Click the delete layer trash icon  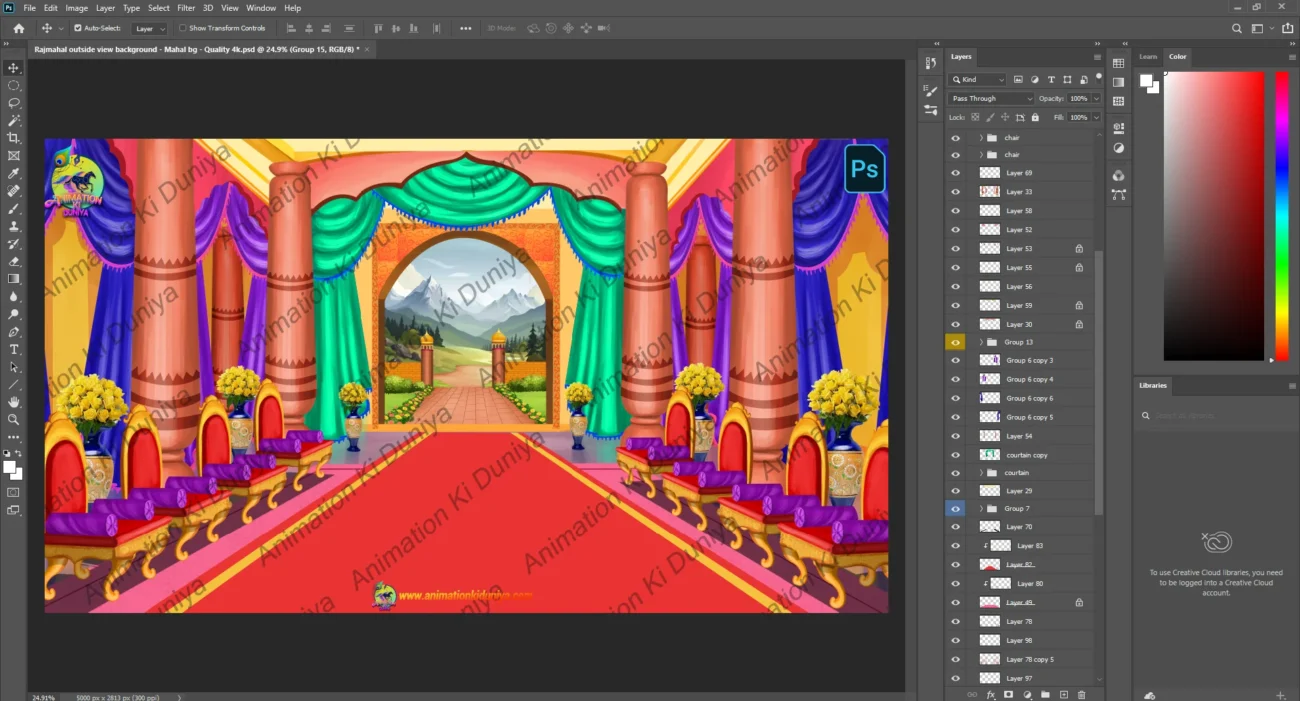1082,694
